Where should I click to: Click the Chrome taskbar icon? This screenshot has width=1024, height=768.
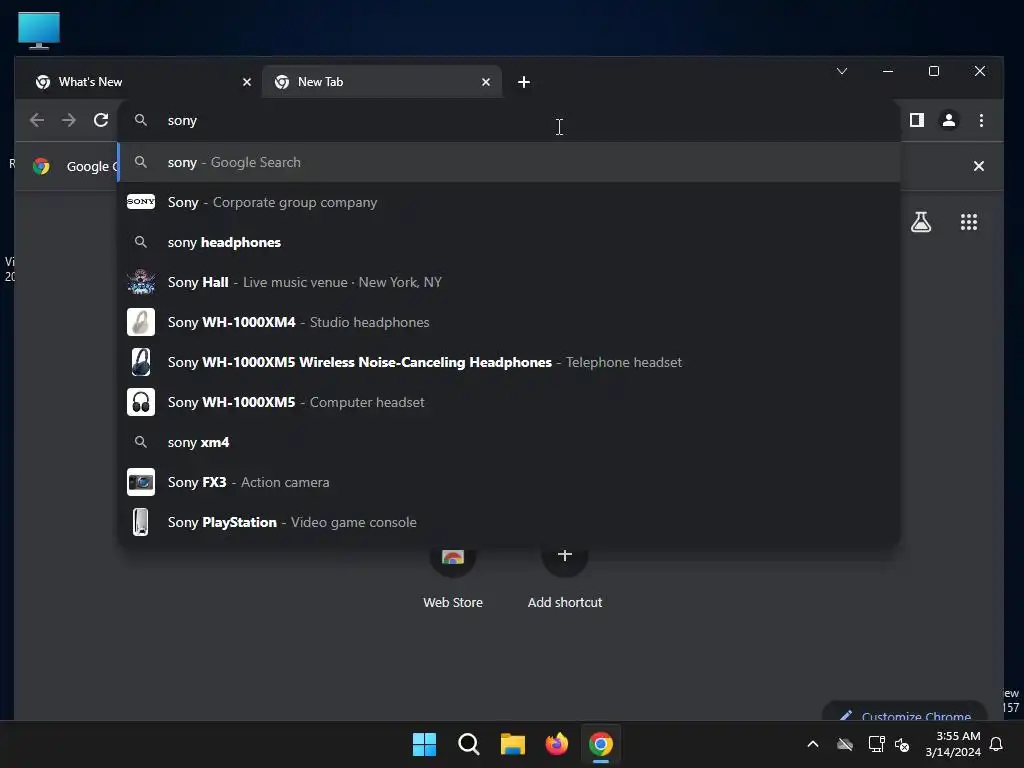[x=601, y=744]
